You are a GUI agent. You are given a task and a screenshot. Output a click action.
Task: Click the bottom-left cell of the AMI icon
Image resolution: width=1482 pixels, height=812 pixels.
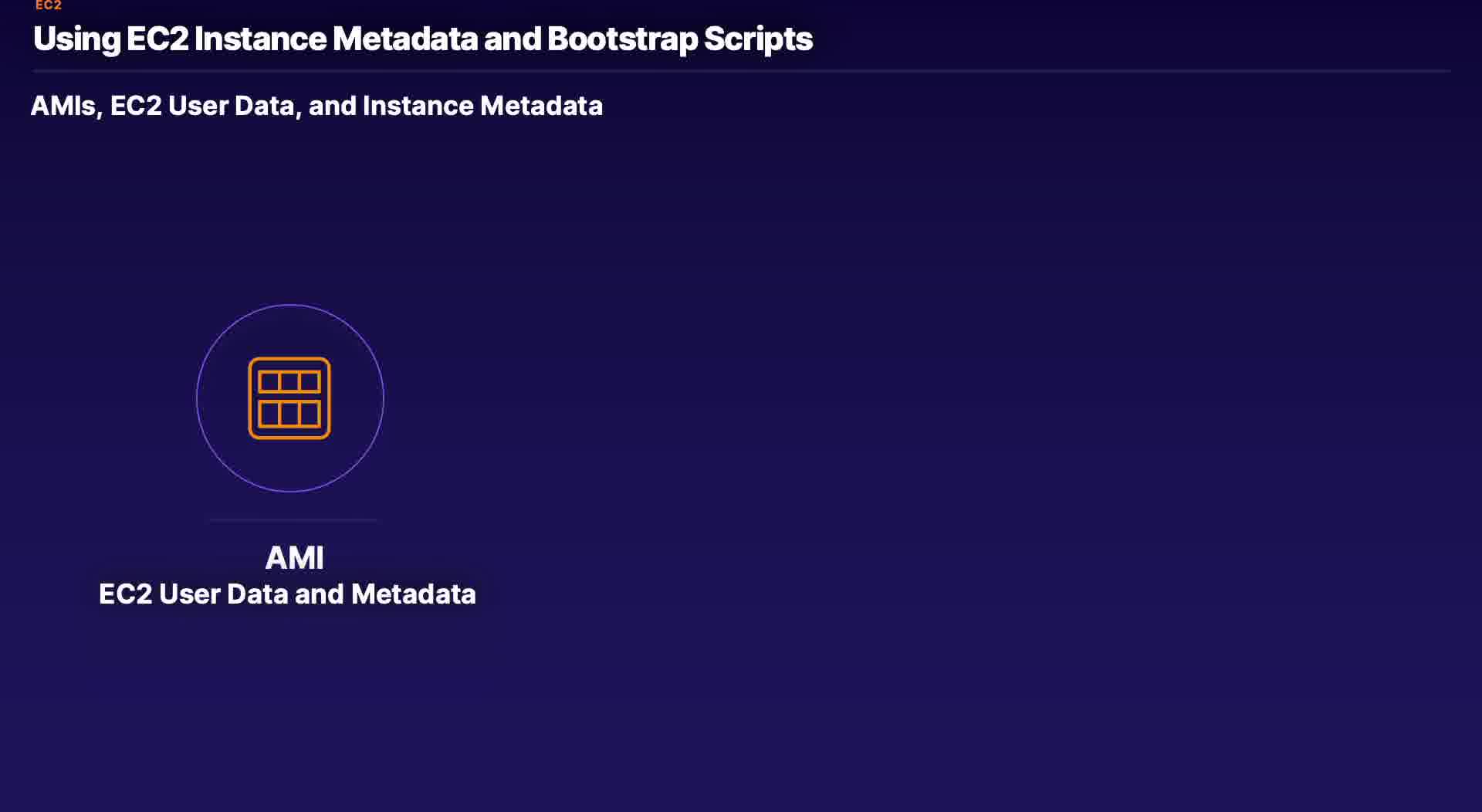pos(269,414)
